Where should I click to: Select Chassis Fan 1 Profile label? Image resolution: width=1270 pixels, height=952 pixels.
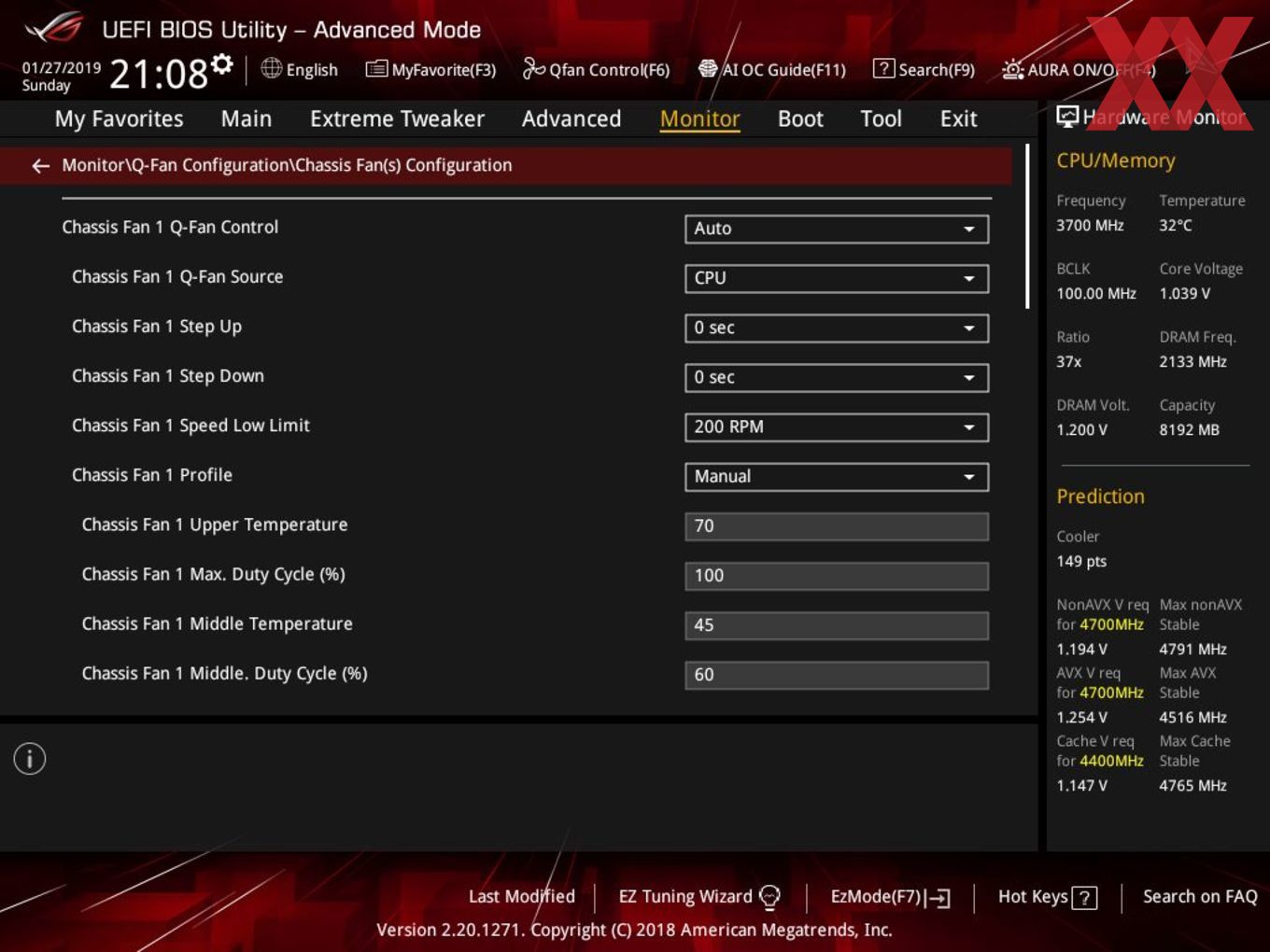click(152, 474)
